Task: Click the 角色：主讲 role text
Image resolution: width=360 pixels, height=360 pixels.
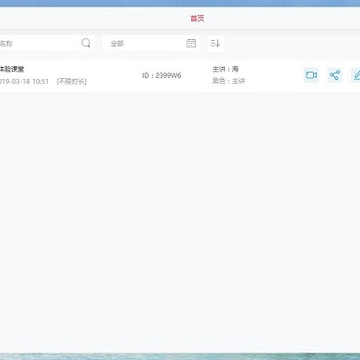Action: click(x=228, y=81)
